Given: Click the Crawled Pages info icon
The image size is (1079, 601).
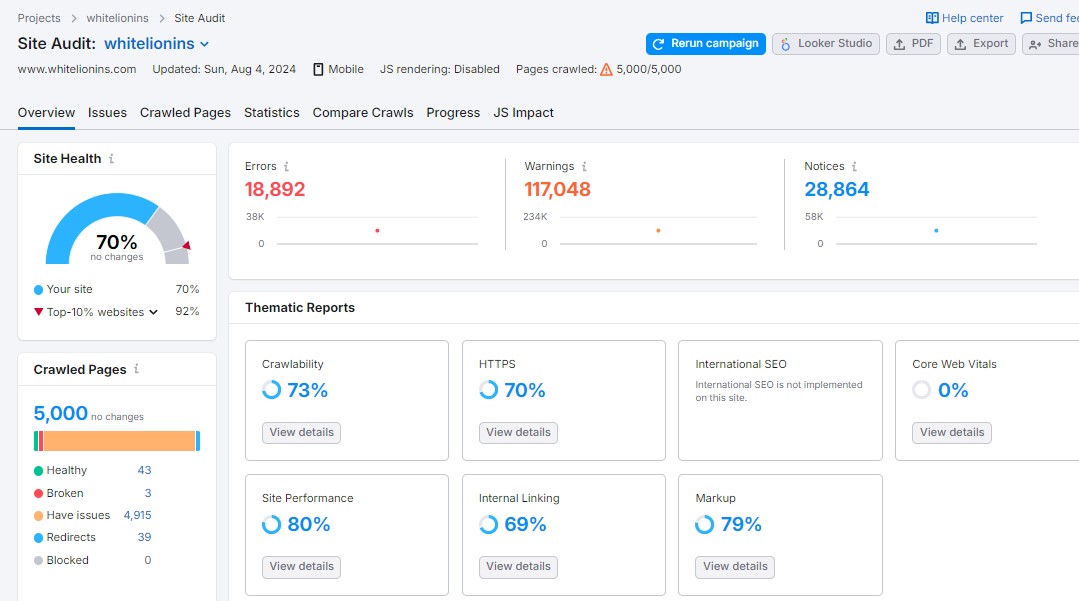Looking at the screenshot, I should coord(136,370).
